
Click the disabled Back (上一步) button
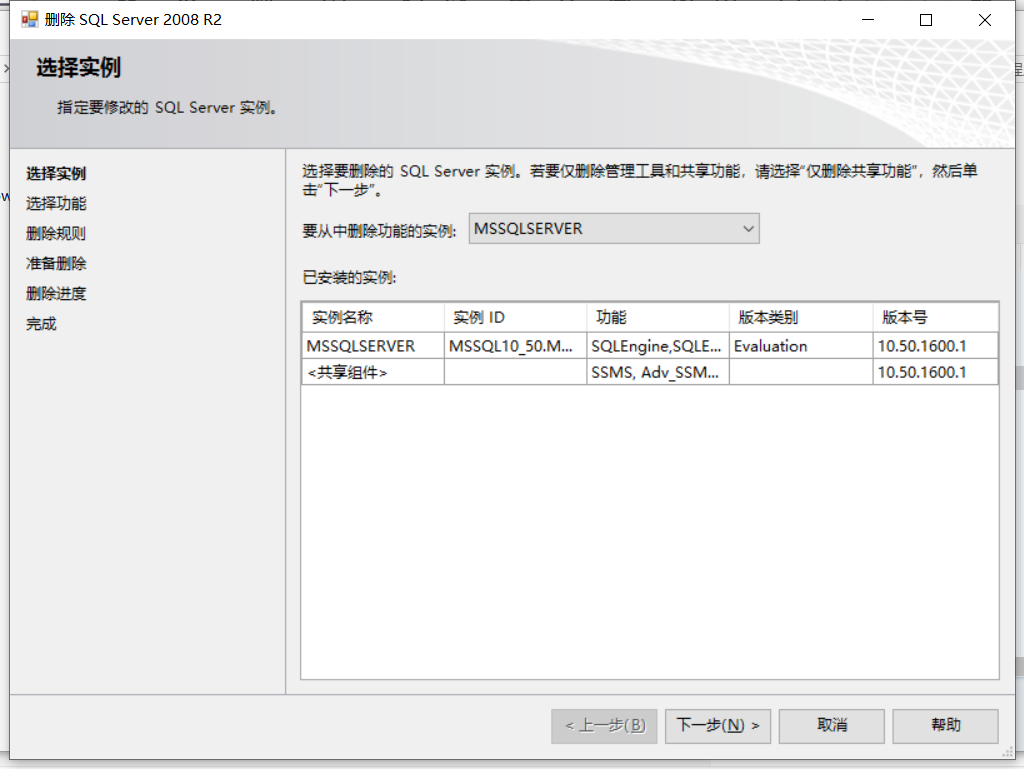point(604,726)
